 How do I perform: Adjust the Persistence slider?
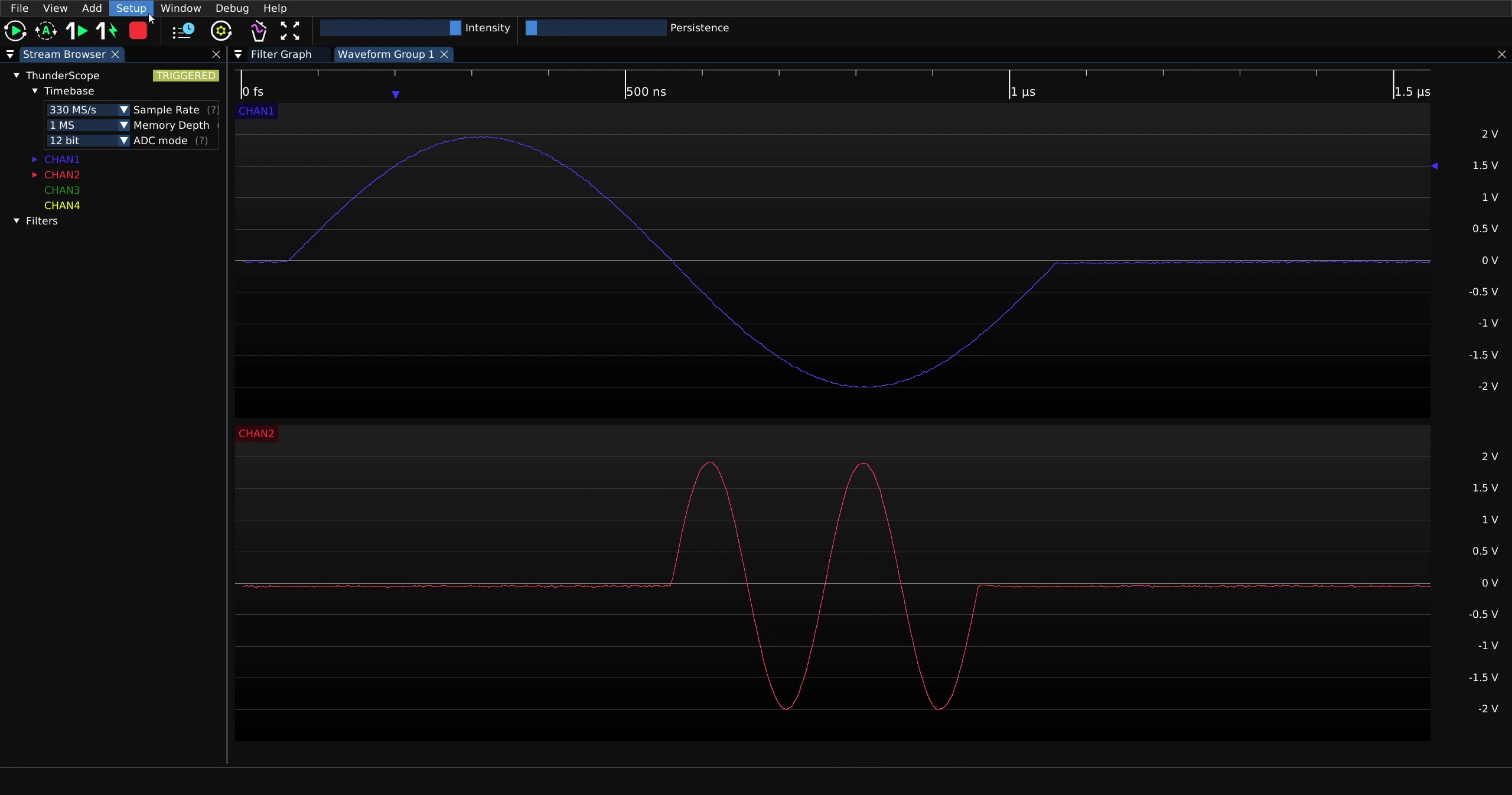tap(596, 28)
